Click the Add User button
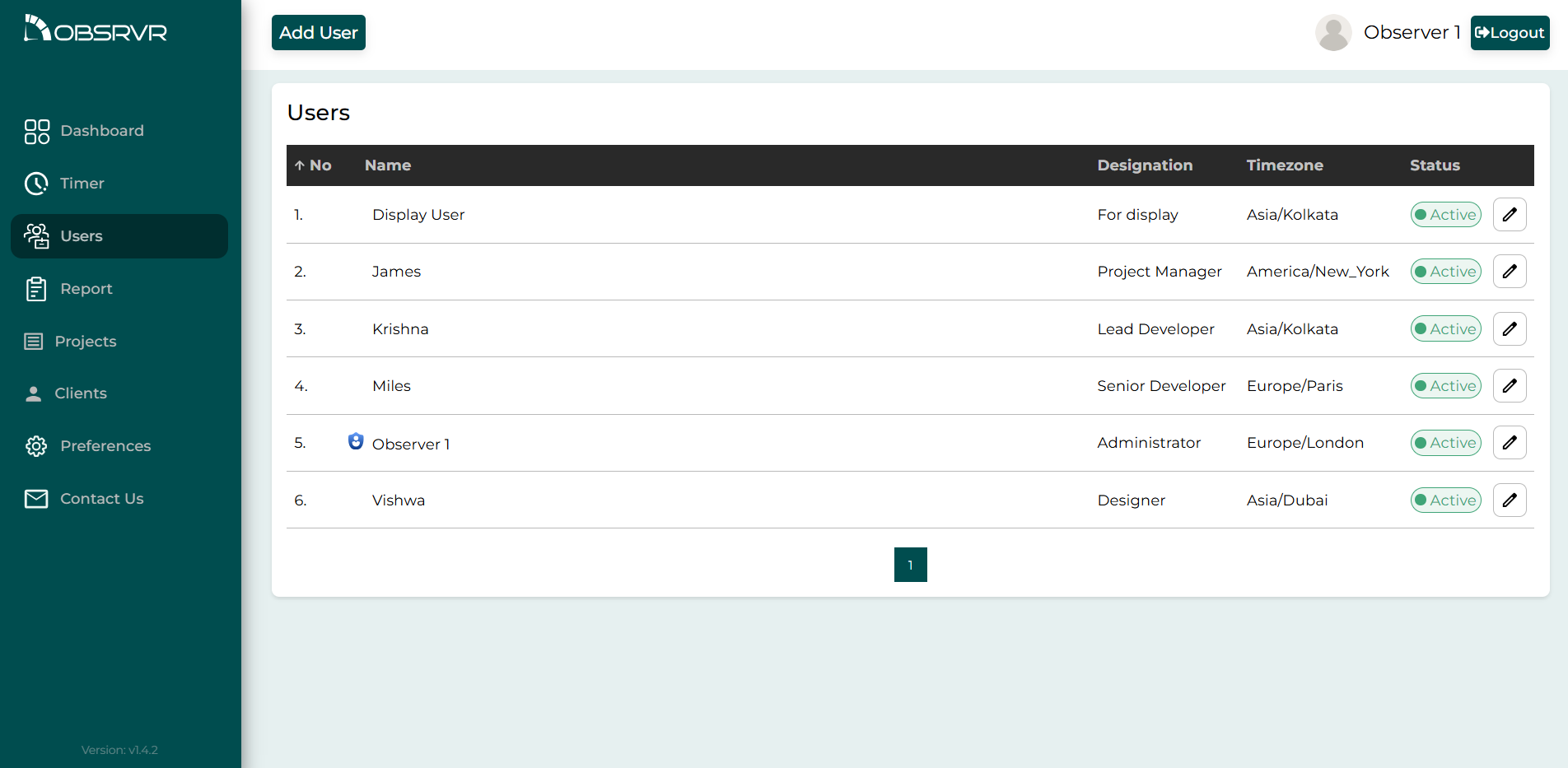Screen dimensions: 1568x768 coord(318,33)
